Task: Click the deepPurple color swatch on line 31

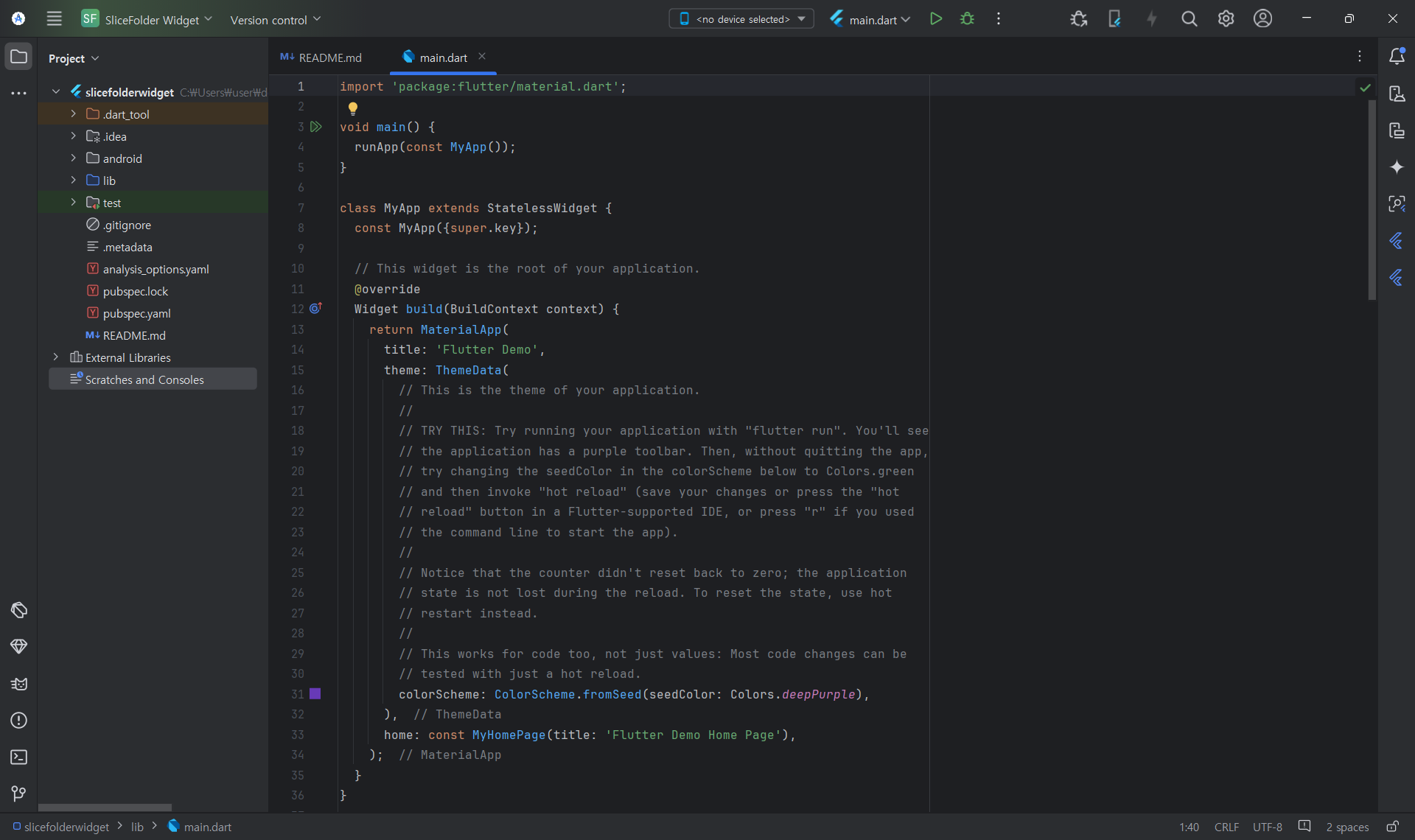Action: pyautogui.click(x=315, y=693)
